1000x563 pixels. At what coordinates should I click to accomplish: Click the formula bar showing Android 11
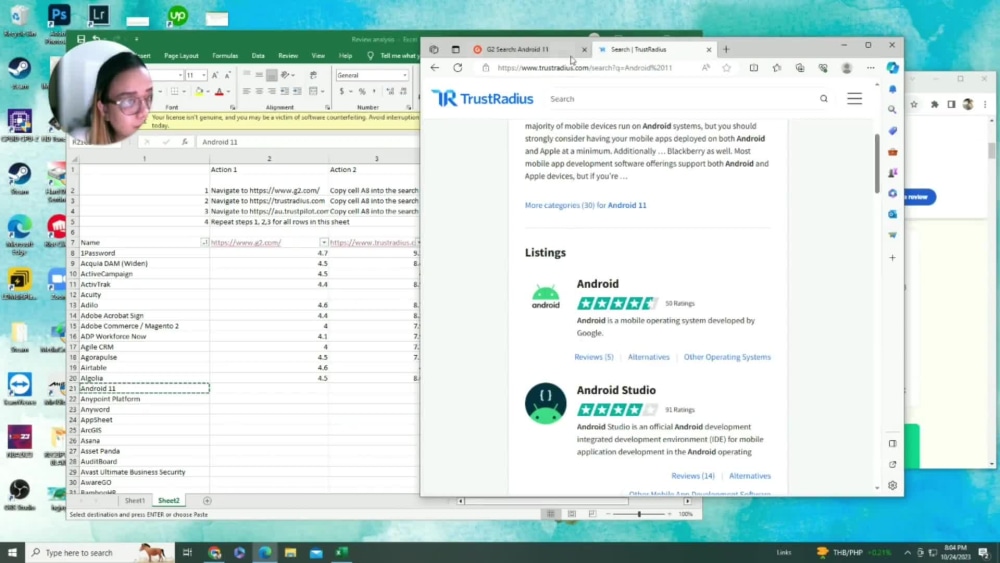307,142
